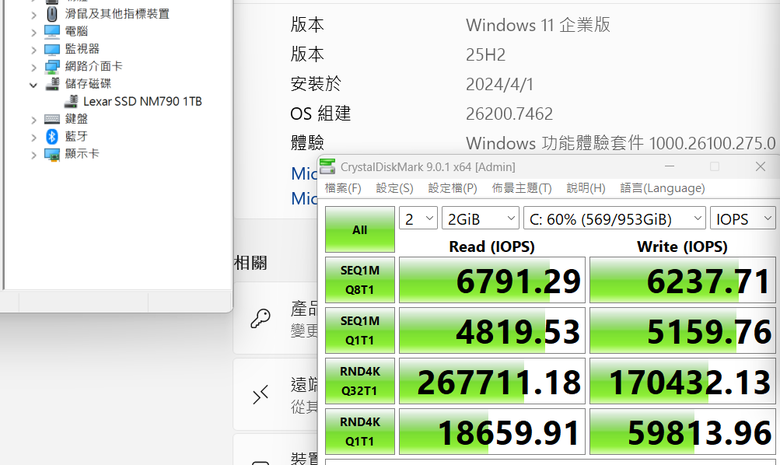Click the SEQ1M Q1T1 read value 4819.53
The image size is (780, 465).
click(492, 331)
